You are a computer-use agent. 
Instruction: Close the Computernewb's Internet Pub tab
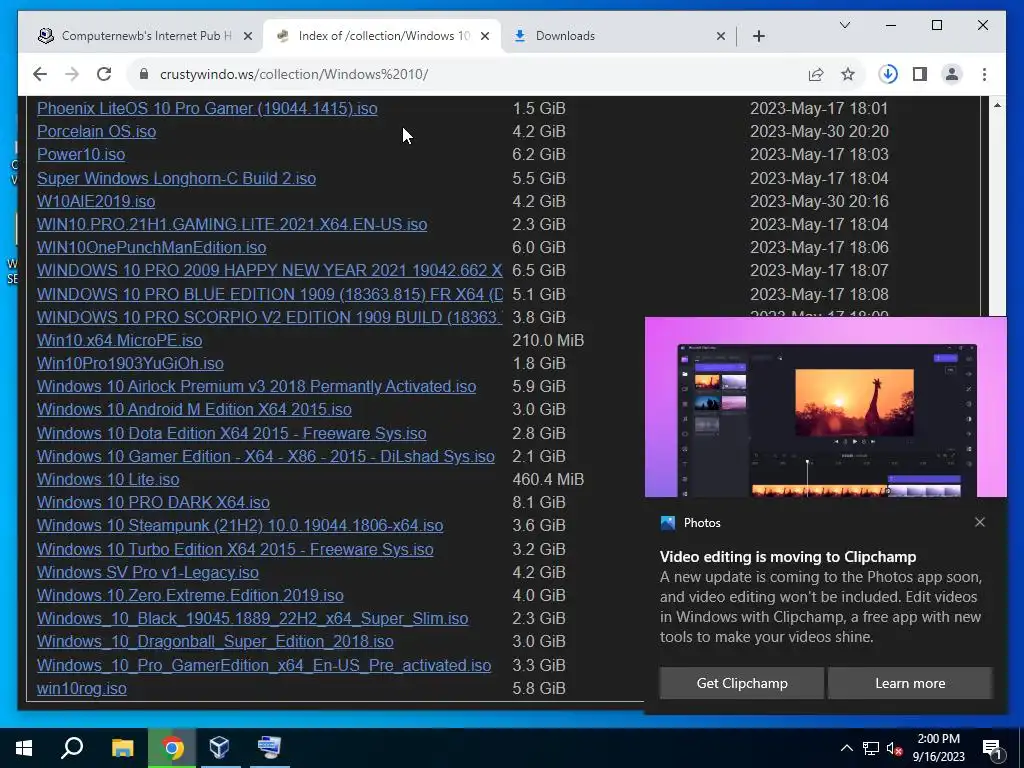248,36
